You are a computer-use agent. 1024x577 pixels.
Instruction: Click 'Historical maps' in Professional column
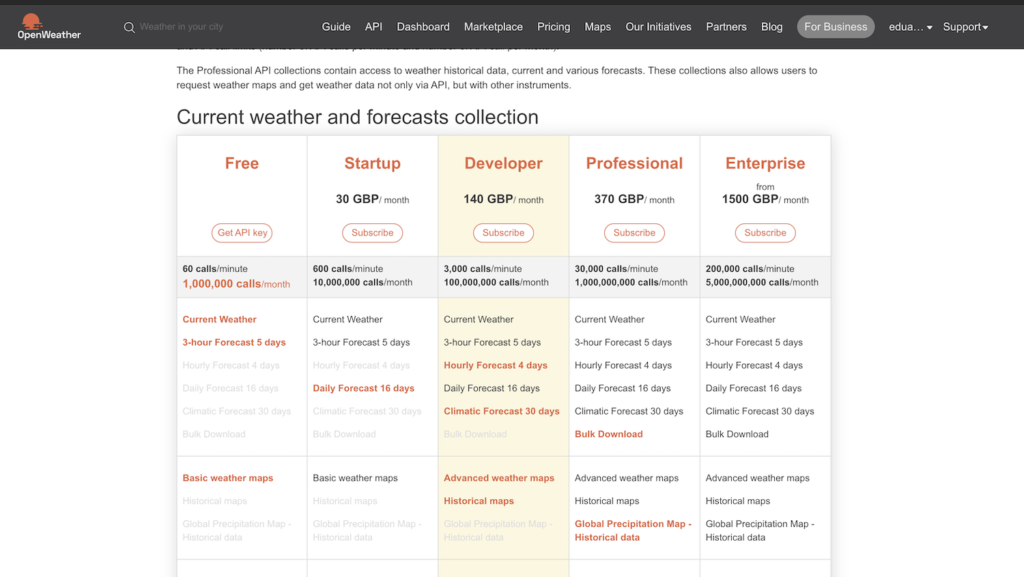tap(607, 501)
